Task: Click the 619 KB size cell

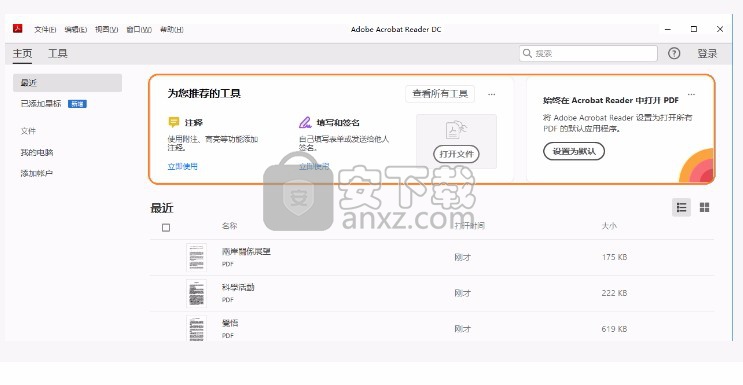Action: 615,329
